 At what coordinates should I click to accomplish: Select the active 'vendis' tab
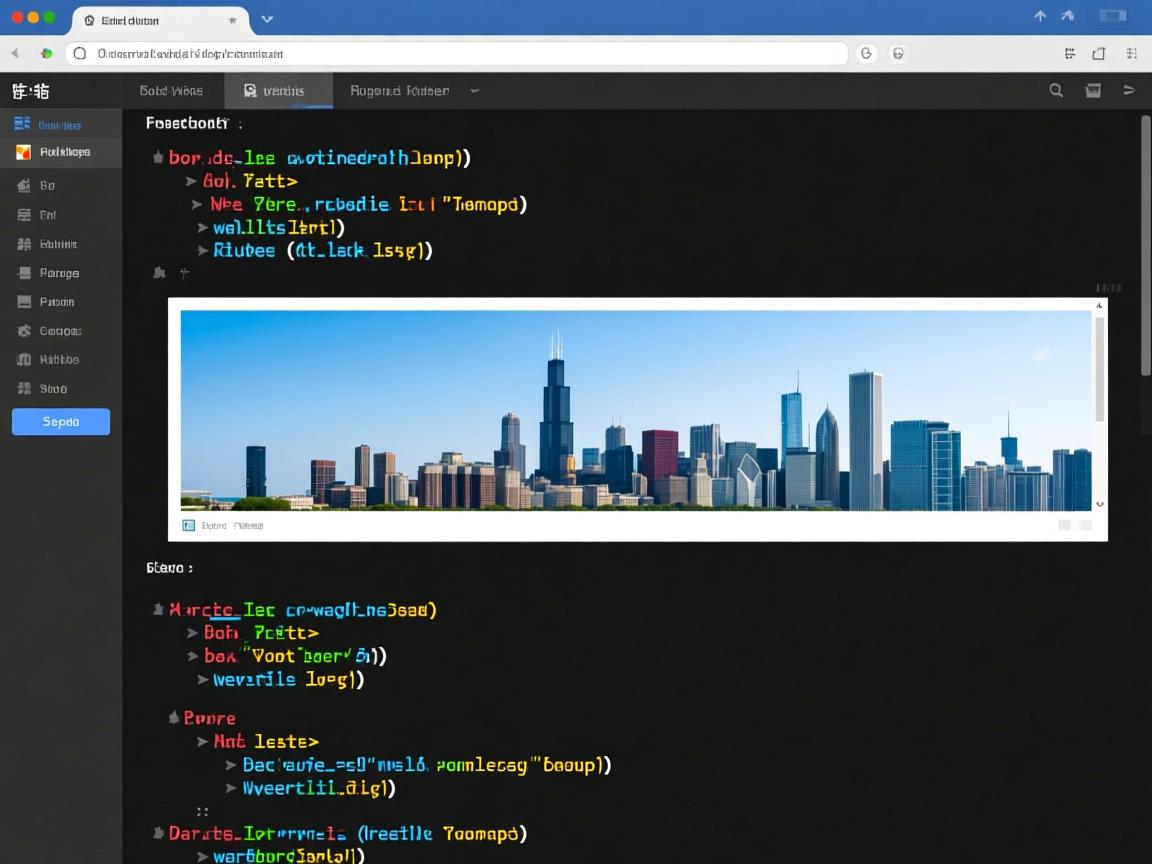pyautogui.click(x=277, y=91)
